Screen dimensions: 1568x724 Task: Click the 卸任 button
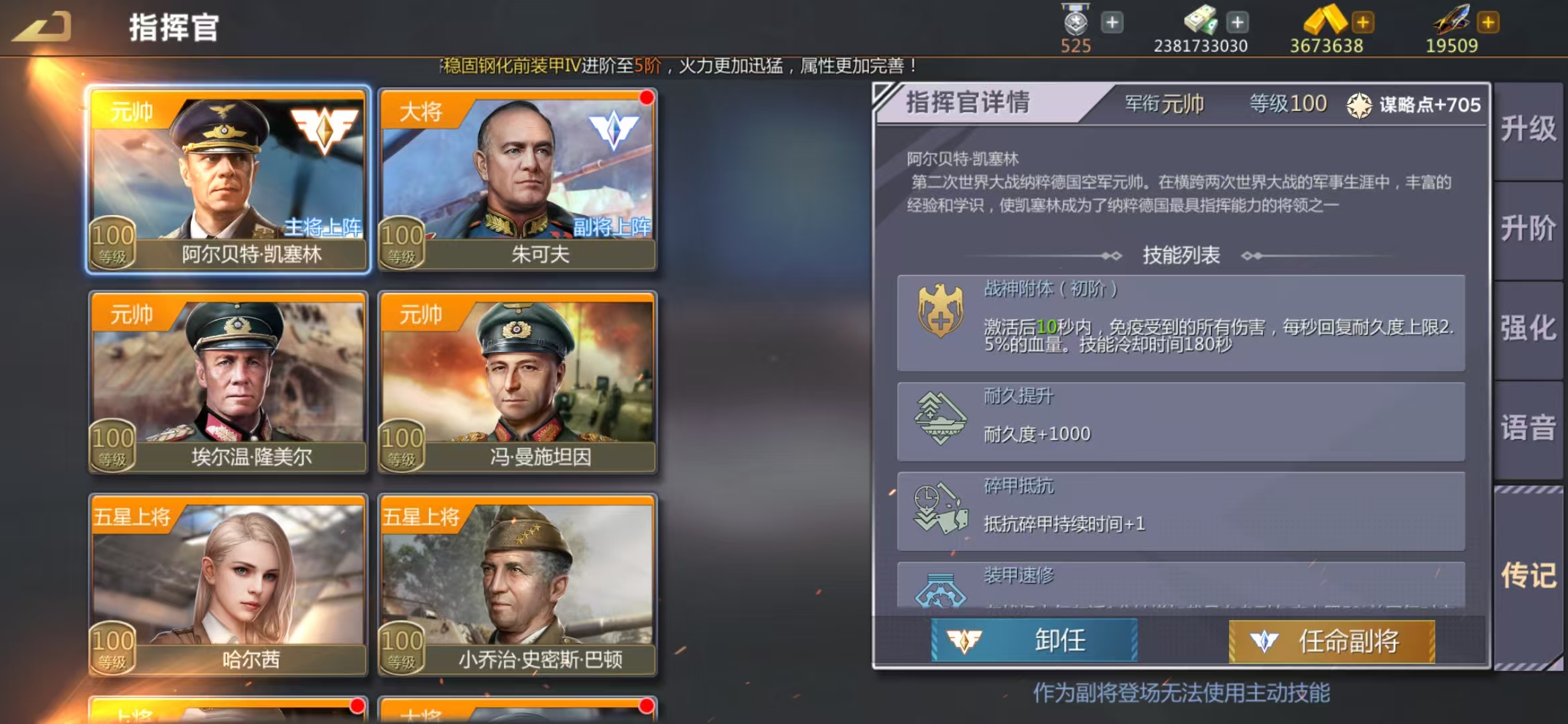click(x=1034, y=641)
